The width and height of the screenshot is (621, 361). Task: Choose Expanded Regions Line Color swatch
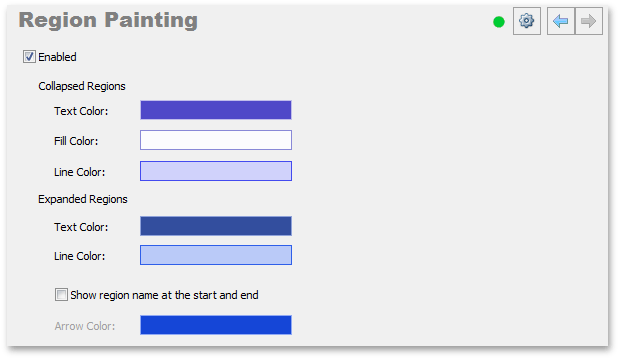click(216, 255)
